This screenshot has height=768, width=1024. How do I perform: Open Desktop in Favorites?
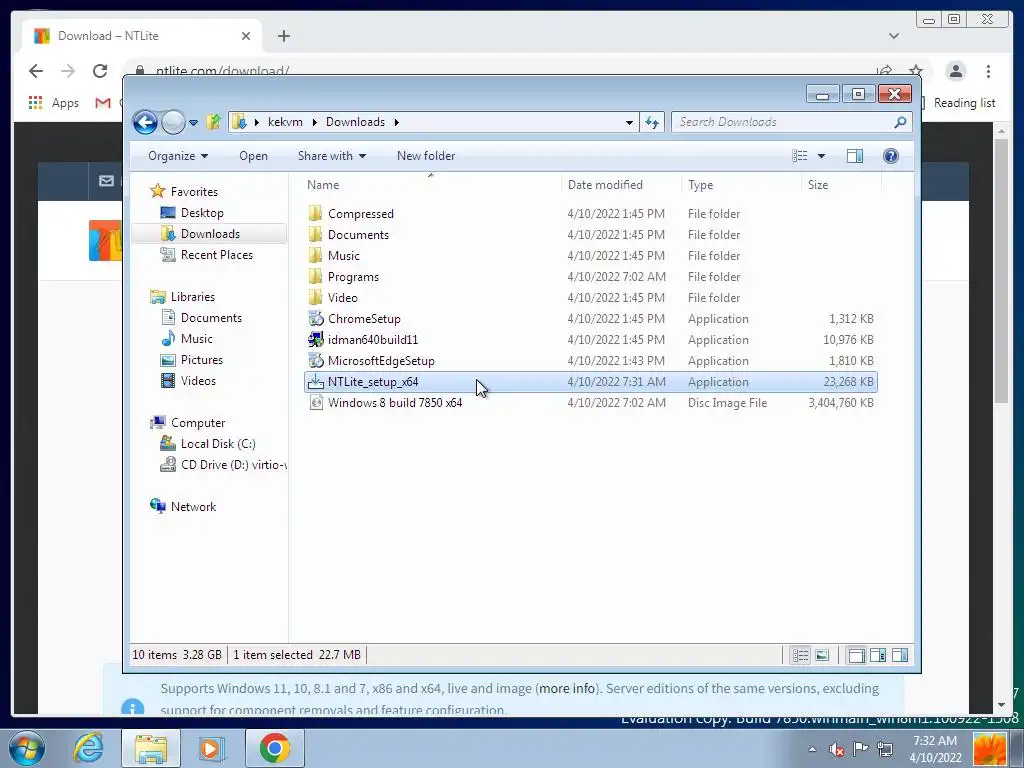[202, 213]
